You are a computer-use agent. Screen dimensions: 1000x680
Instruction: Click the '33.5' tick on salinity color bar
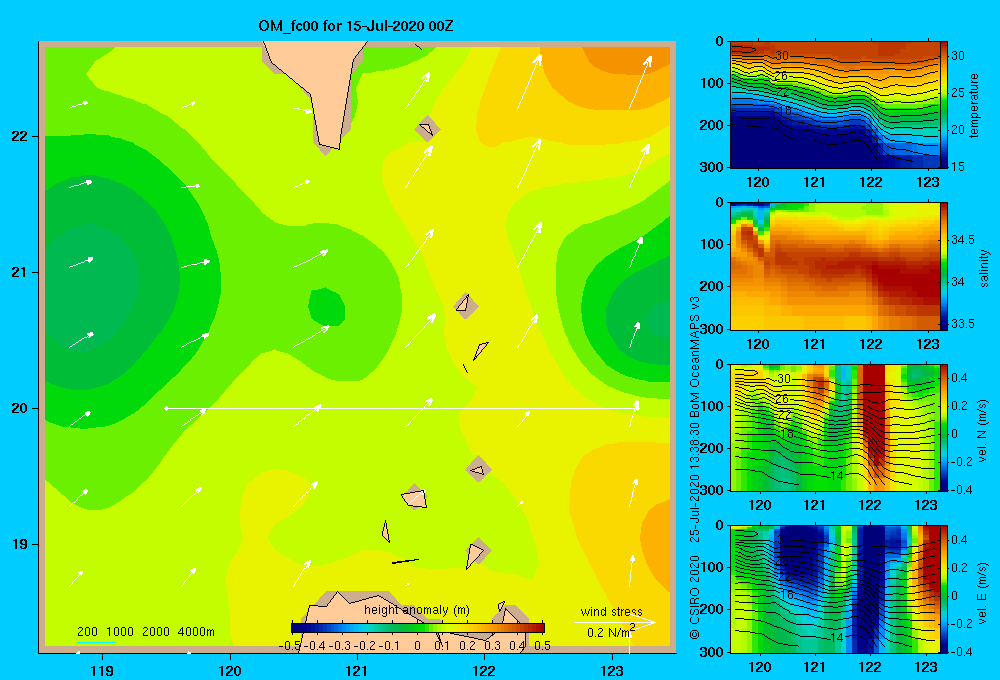(962, 323)
